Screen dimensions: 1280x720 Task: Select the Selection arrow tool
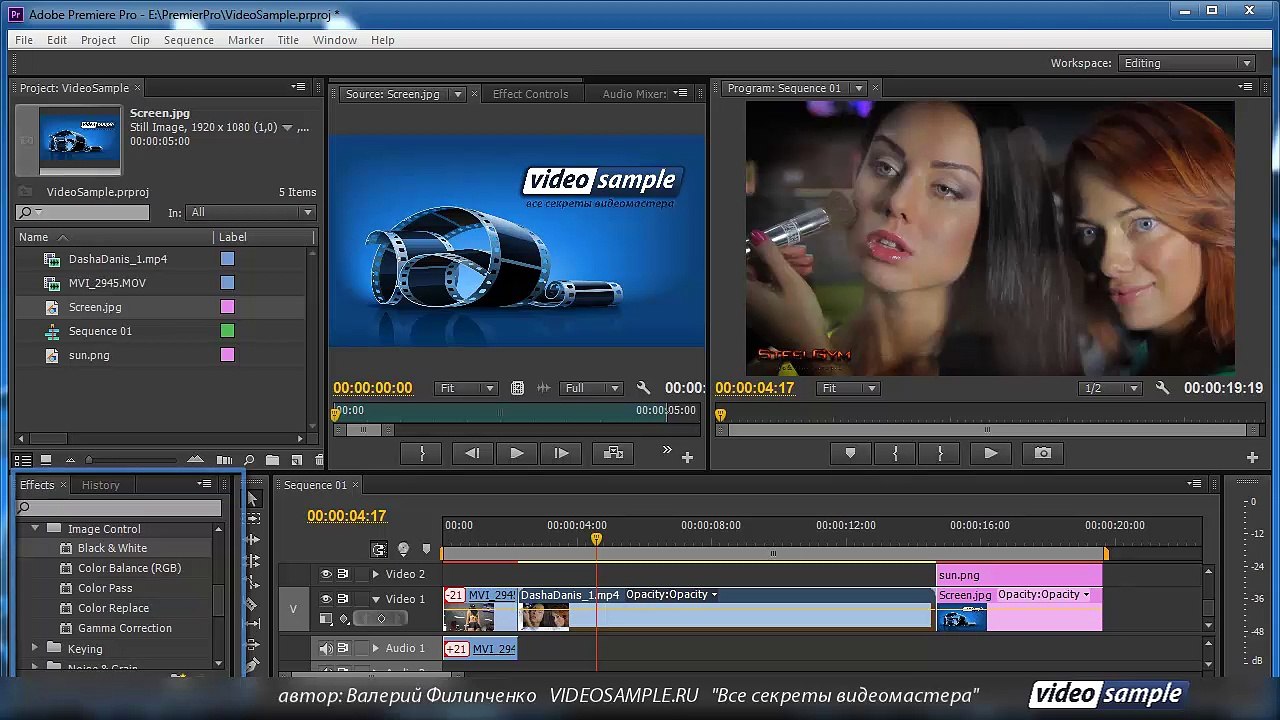pyautogui.click(x=252, y=499)
